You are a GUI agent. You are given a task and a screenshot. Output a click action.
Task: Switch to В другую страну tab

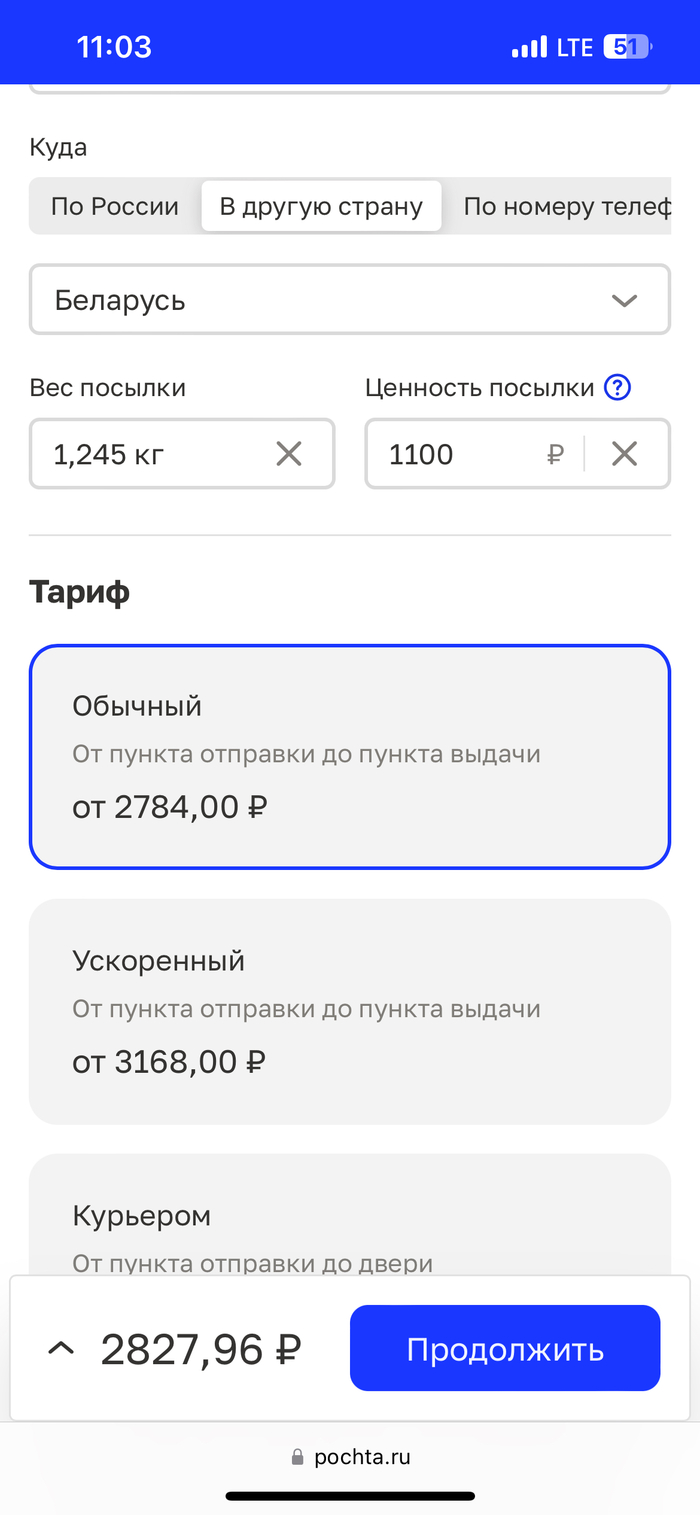tap(321, 207)
